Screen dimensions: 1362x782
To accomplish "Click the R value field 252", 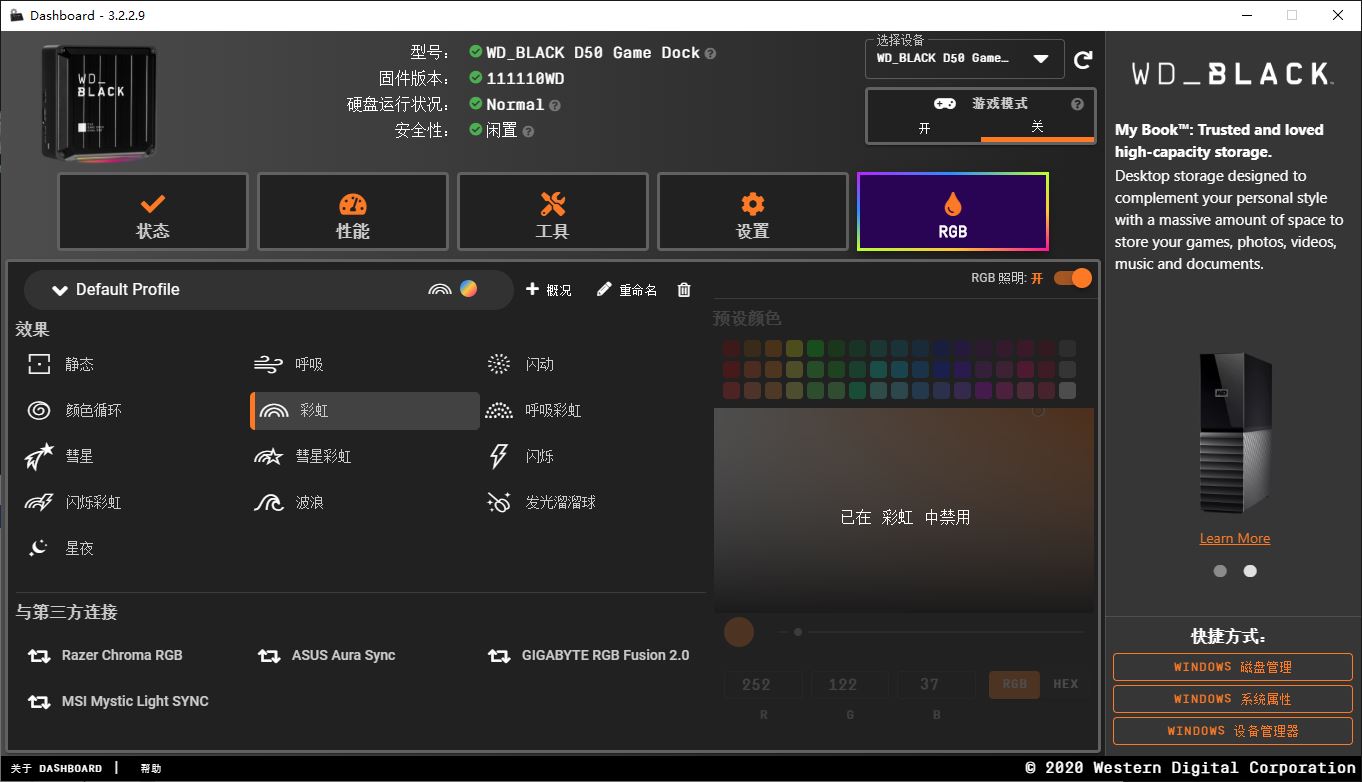I will coord(763,685).
